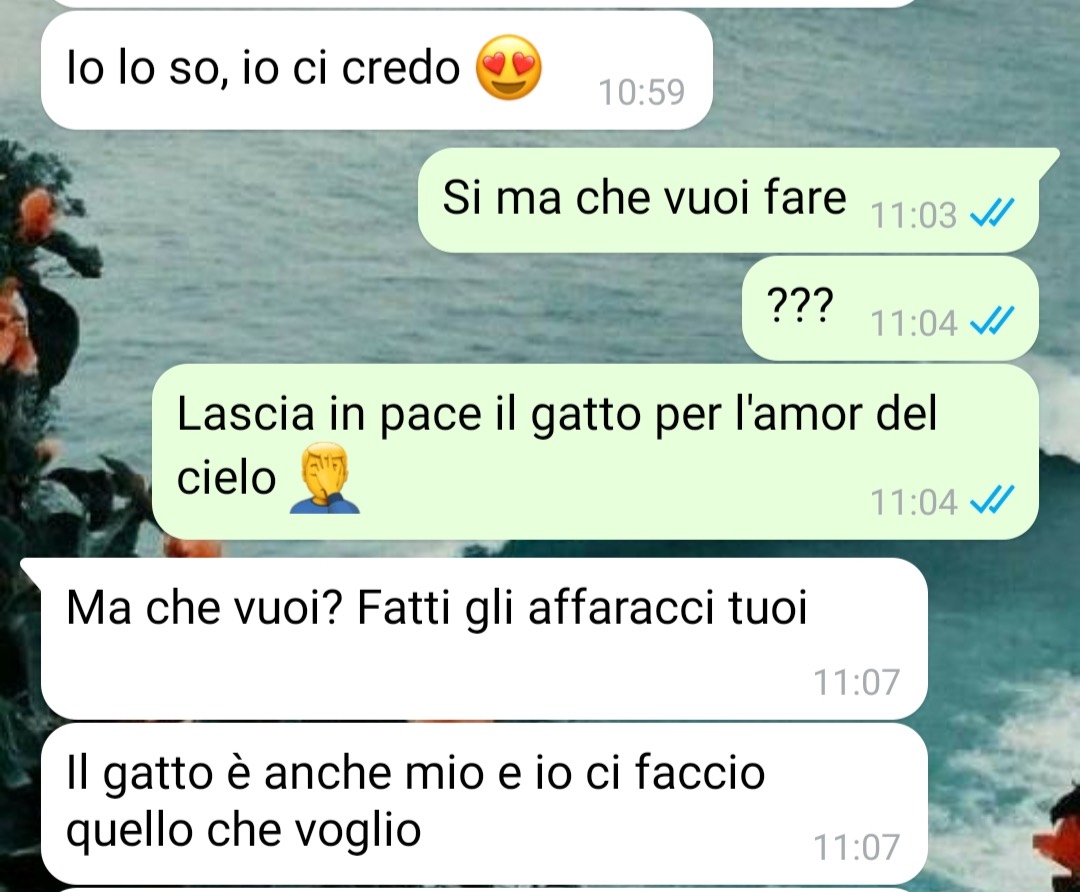Tap the 10:59 timestamp
The height and width of the screenshot is (892, 1080).
[x=642, y=92]
